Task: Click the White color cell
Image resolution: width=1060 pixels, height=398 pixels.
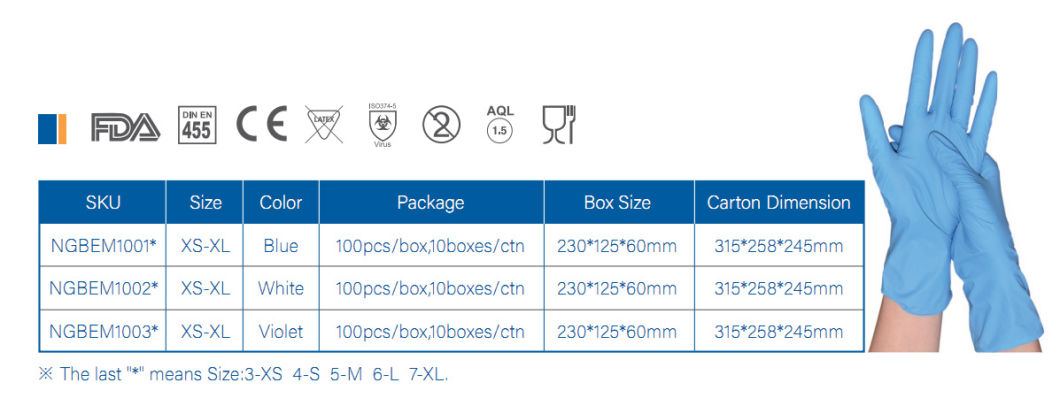Action: pos(281,289)
